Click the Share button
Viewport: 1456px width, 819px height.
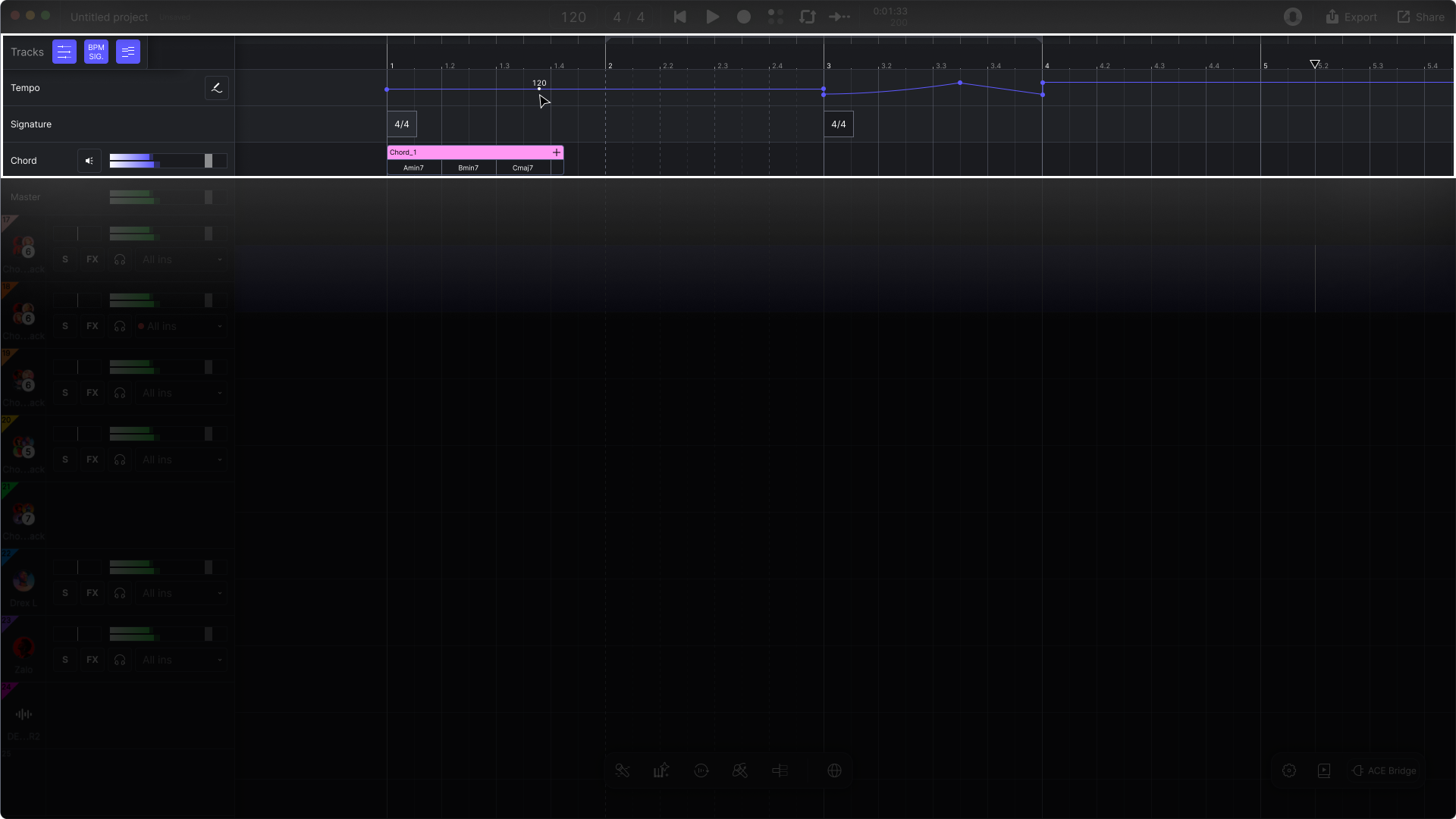(1421, 17)
